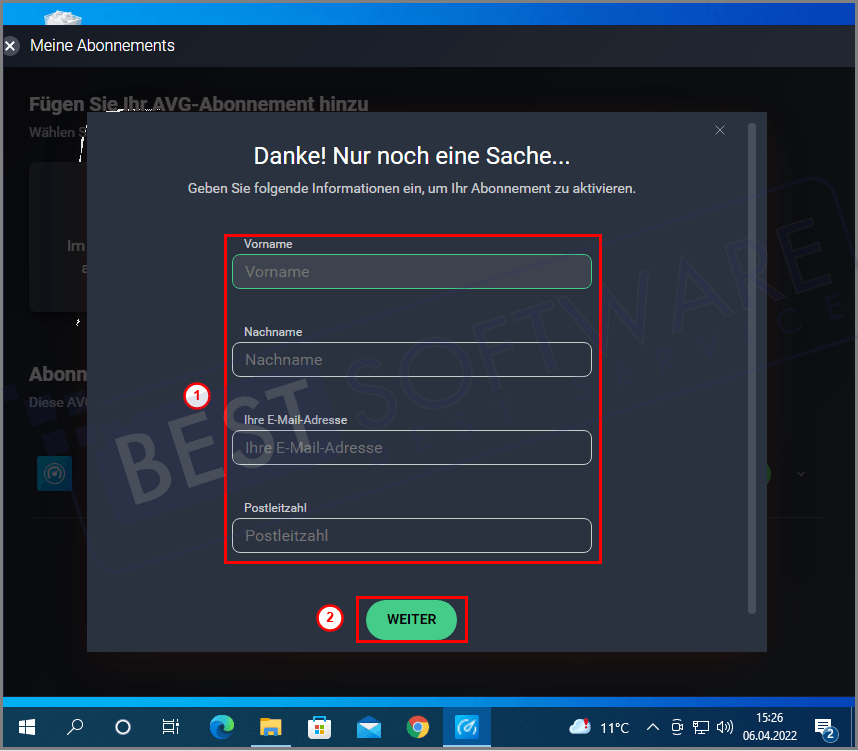
Task: Launch Microsoft Edge from the taskbar
Action: point(221,727)
